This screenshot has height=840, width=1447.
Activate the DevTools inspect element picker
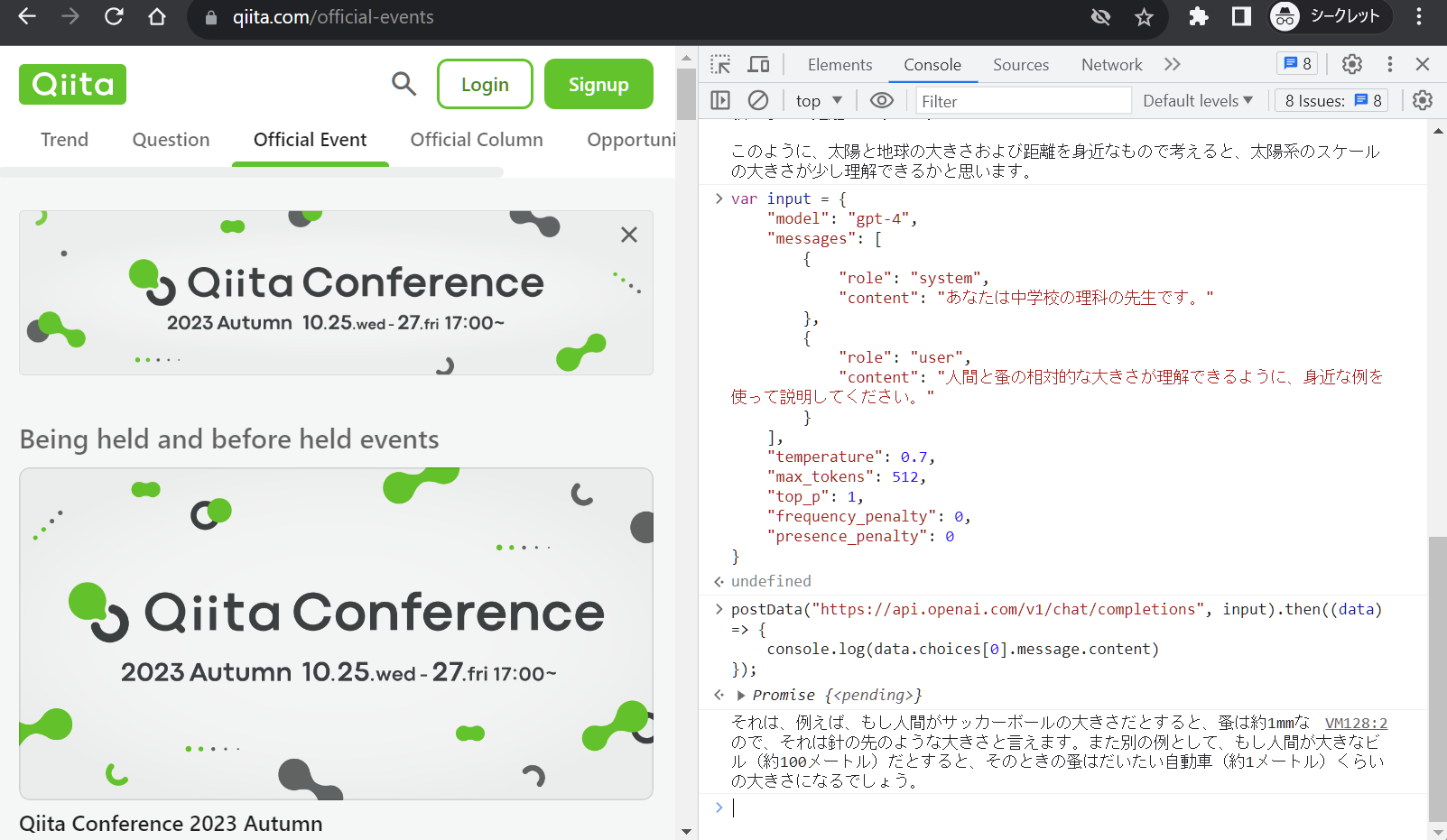[x=720, y=64]
